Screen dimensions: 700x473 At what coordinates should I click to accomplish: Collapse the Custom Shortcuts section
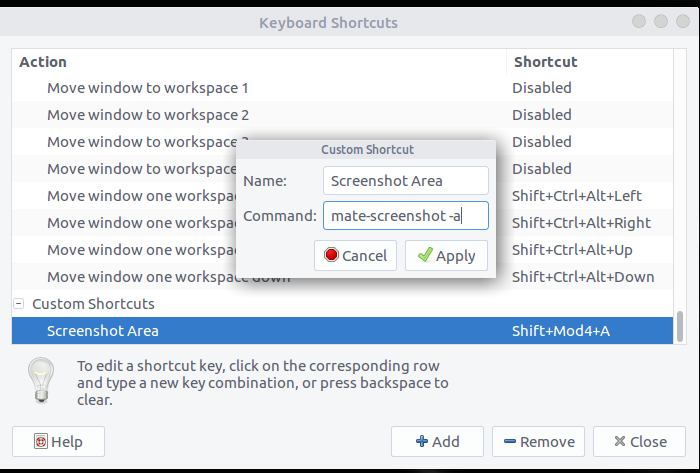19,303
